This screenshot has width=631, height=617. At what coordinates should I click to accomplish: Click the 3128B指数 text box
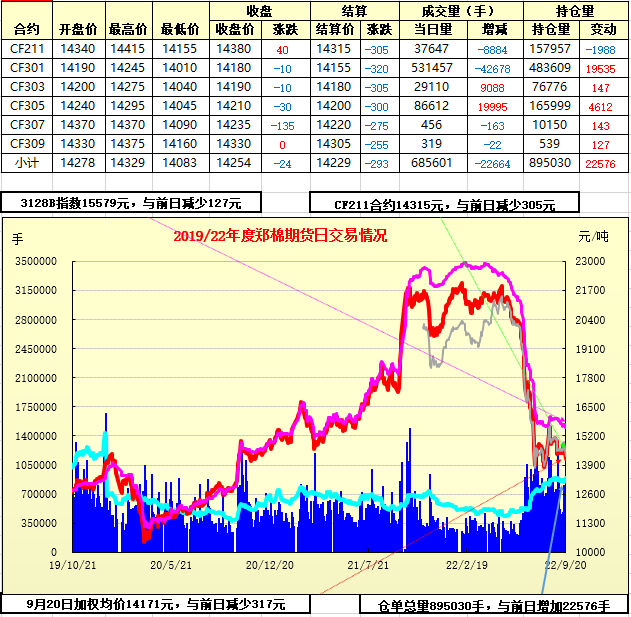click(x=131, y=203)
